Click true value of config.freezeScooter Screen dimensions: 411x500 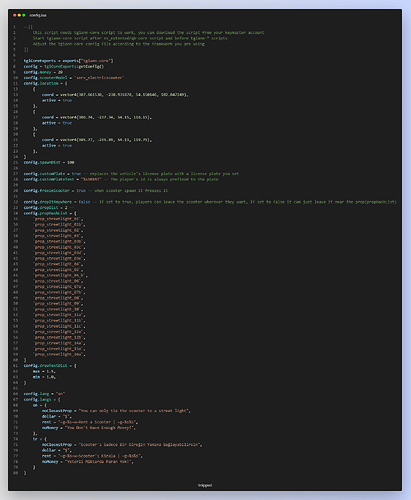pyautogui.click(x=81, y=191)
